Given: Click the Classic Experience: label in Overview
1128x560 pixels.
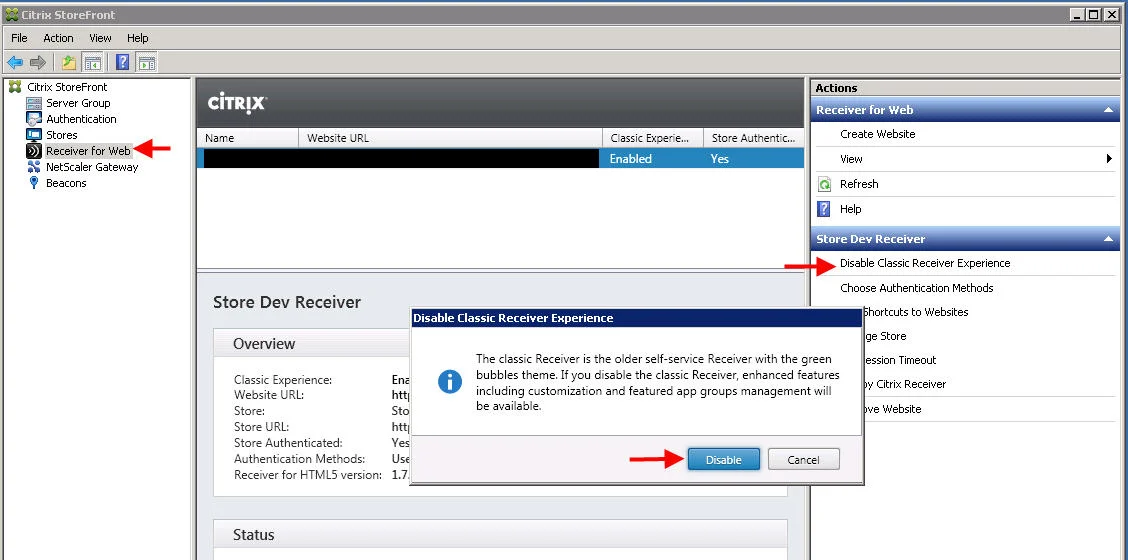Looking at the screenshot, I should [283, 379].
